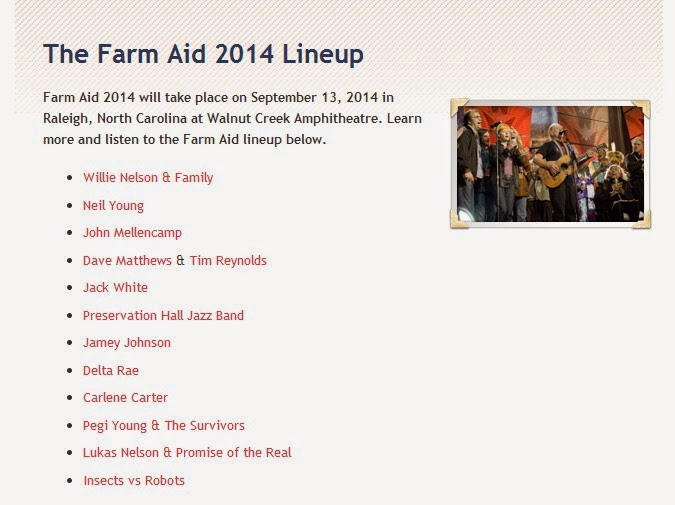
Task: Open John Mellencamp's lineup link
Action: (x=132, y=233)
